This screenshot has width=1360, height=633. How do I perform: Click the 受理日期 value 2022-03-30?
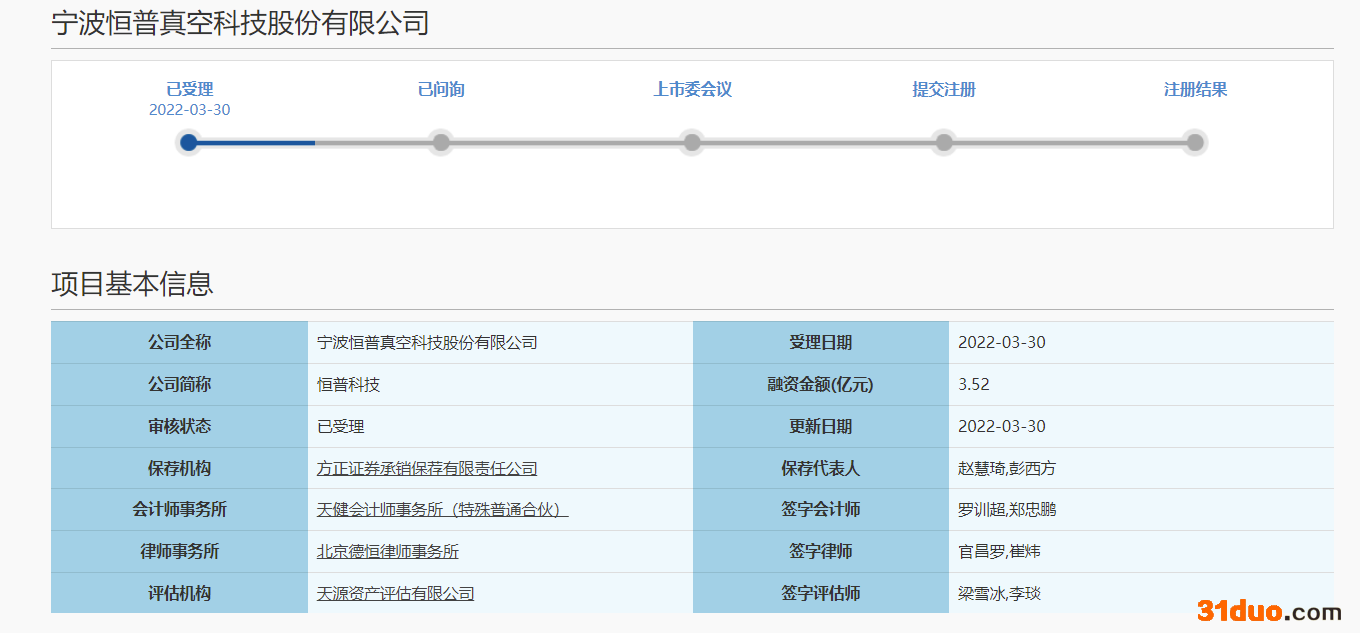(1002, 342)
